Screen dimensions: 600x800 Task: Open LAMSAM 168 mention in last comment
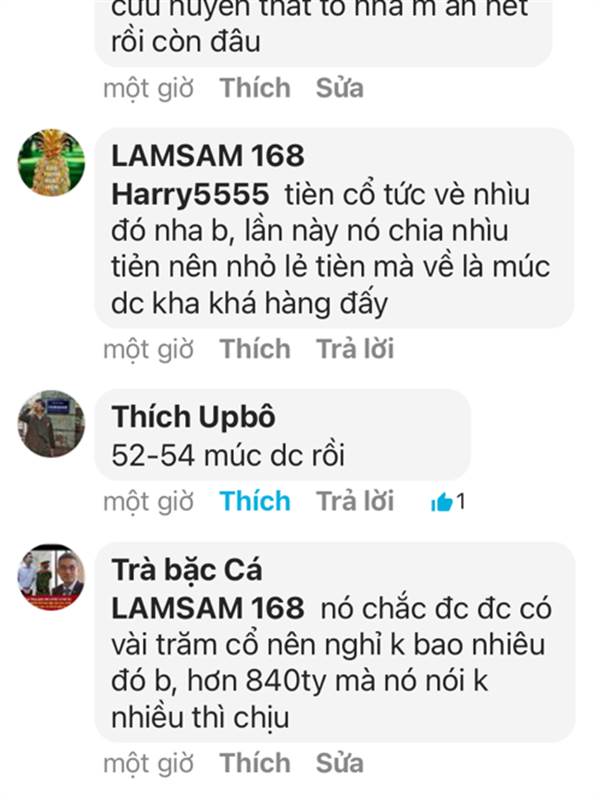coord(208,608)
